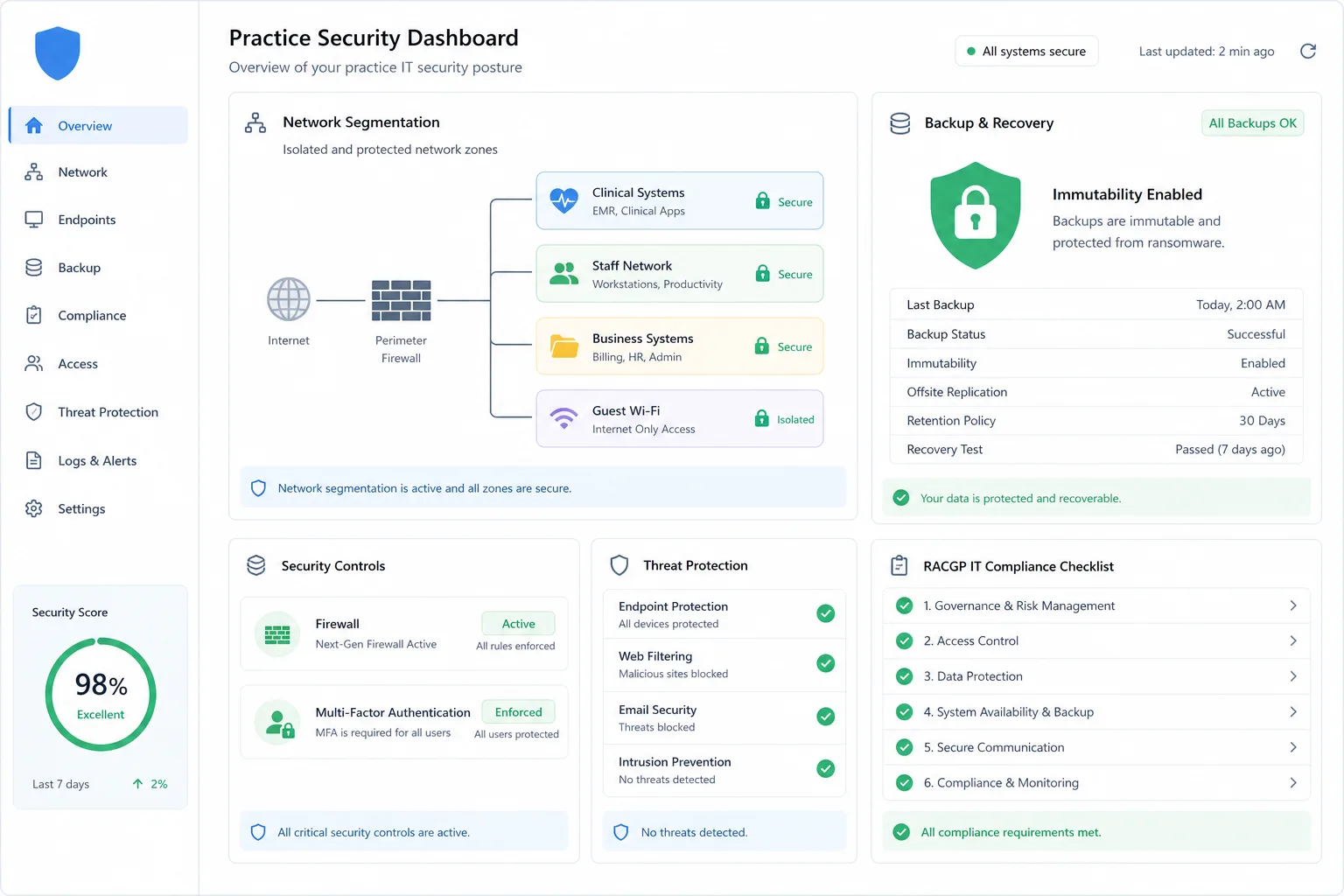Click checkmark for Compliance & Monitoring
The height and width of the screenshot is (896, 1344).
(905, 783)
